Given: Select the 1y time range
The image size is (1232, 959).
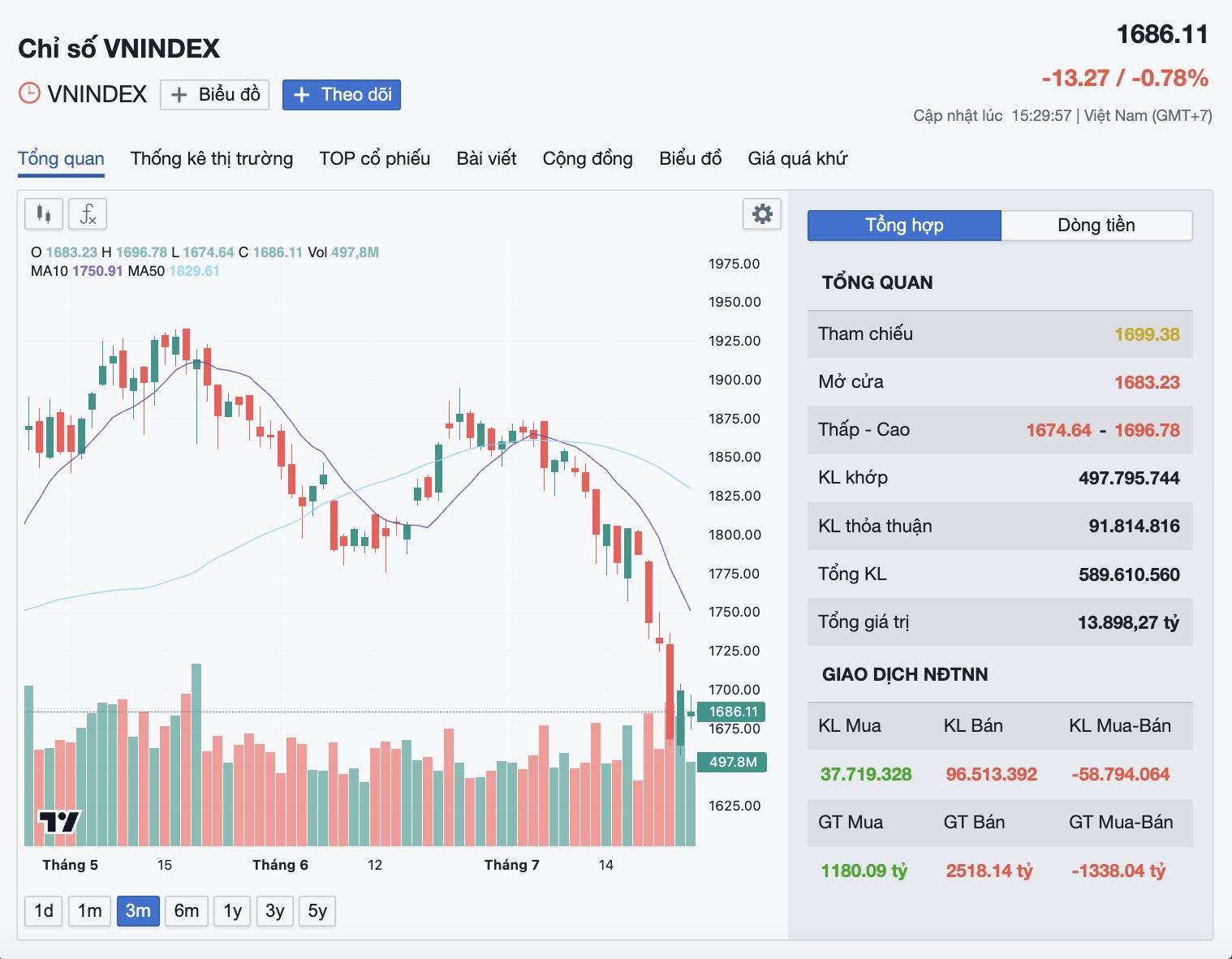Looking at the screenshot, I should pyautogui.click(x=233, y=911).
